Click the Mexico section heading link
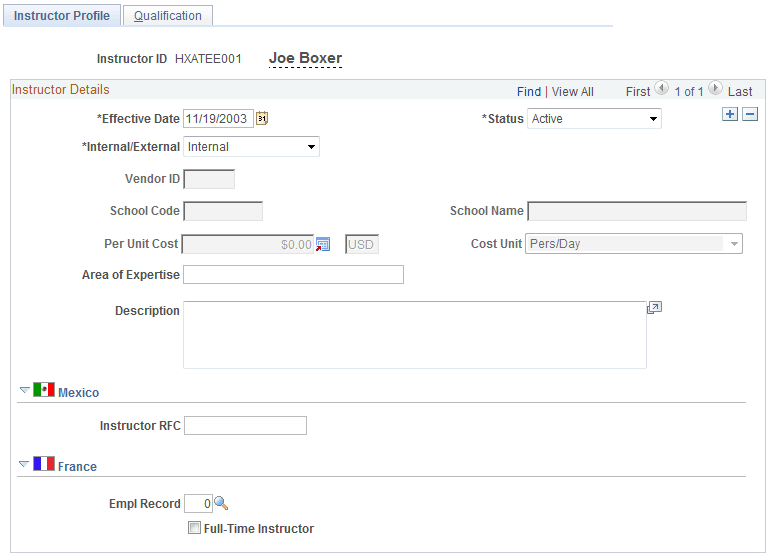This screenshot has width=772, height=558. (x=78, y=393)
